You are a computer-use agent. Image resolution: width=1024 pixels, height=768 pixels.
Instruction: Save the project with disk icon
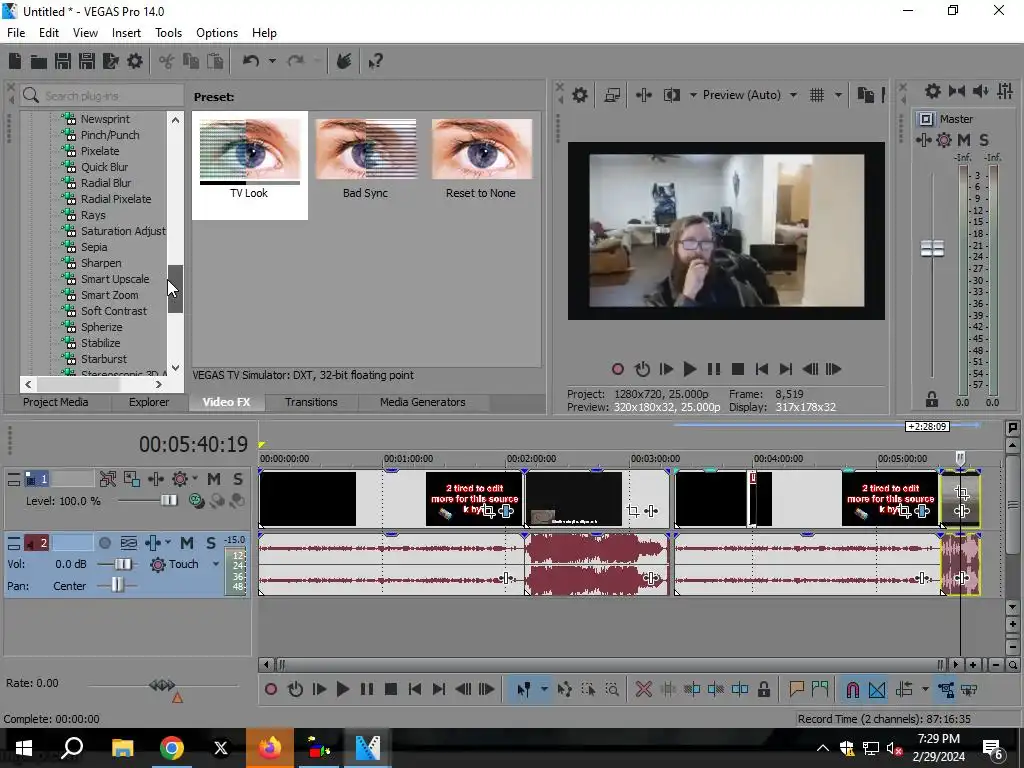(63, 61)
